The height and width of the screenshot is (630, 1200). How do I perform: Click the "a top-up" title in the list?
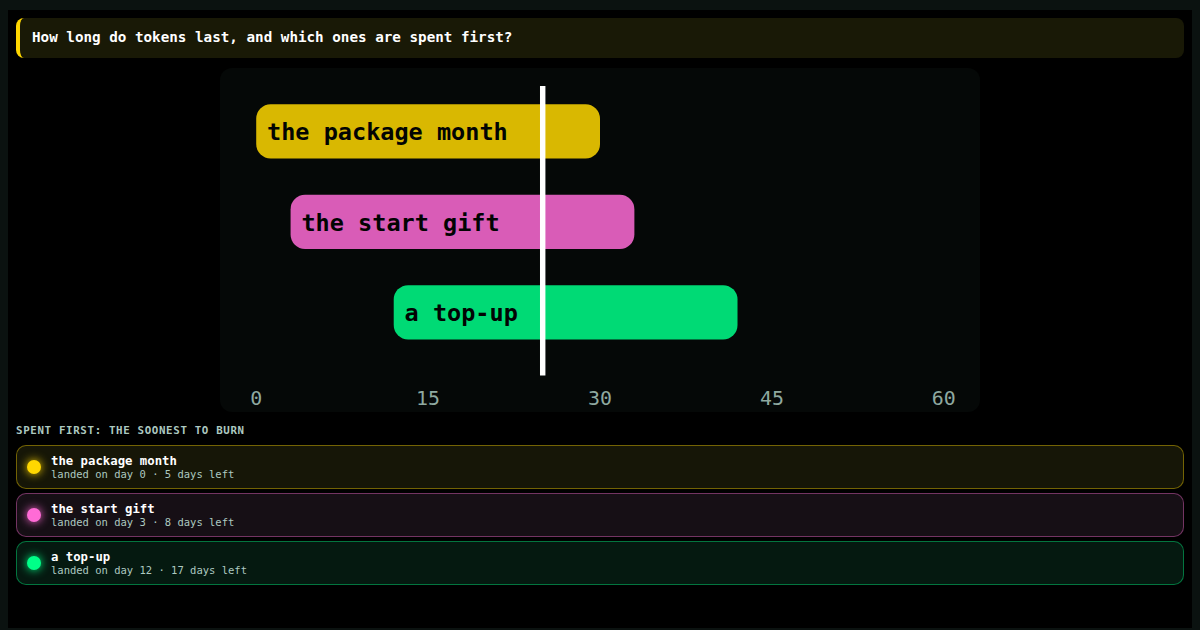point(81,557)
